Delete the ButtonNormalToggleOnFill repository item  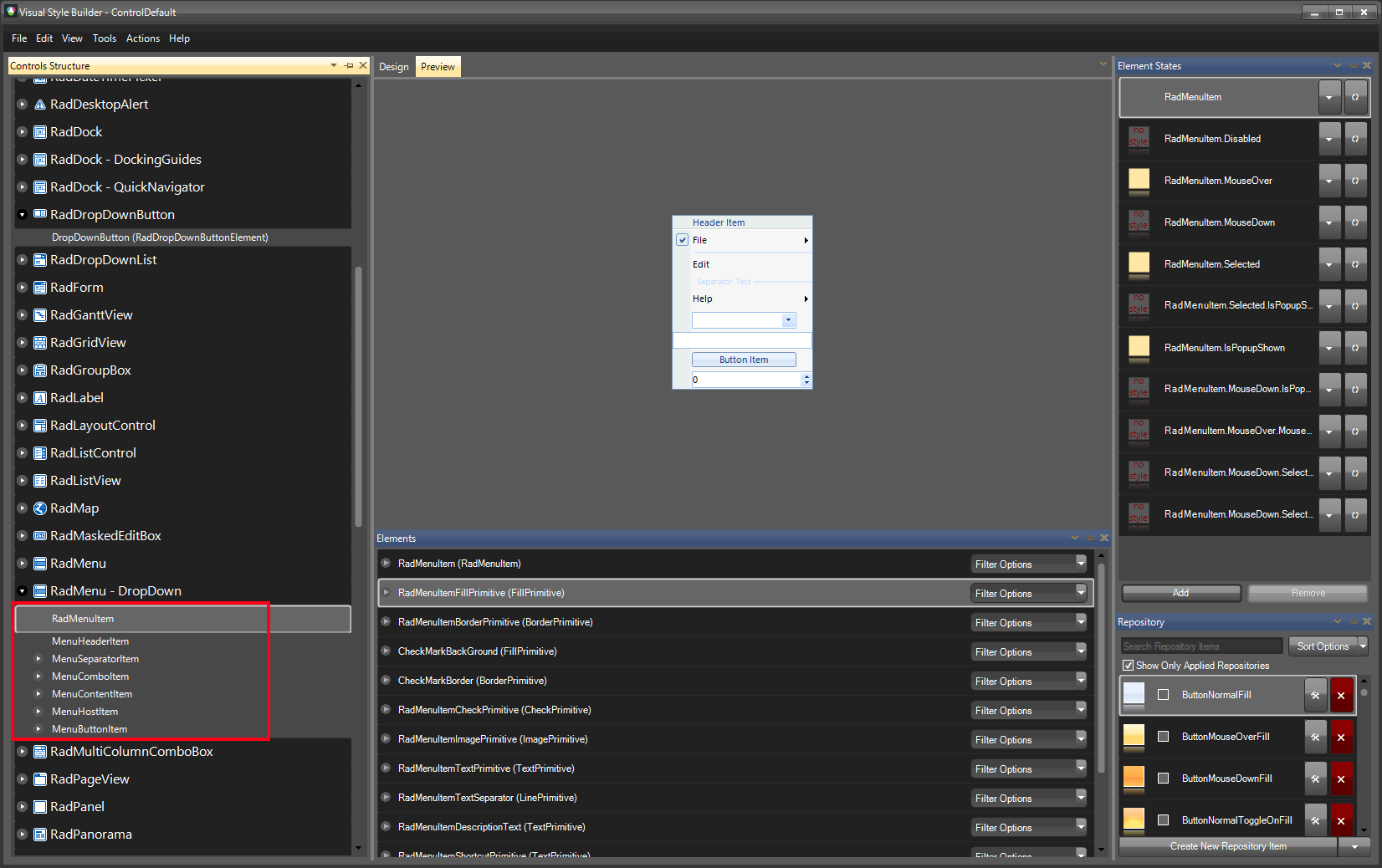[x=1341, y=820]
